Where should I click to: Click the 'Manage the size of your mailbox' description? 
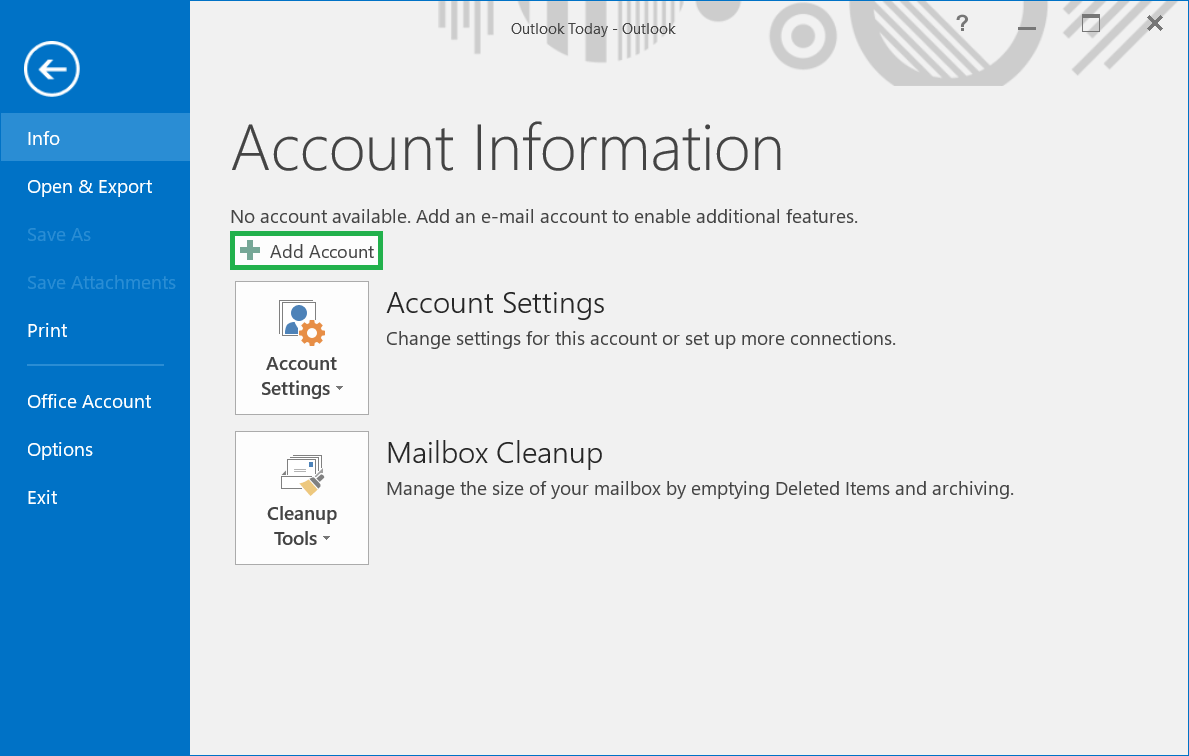700,489
